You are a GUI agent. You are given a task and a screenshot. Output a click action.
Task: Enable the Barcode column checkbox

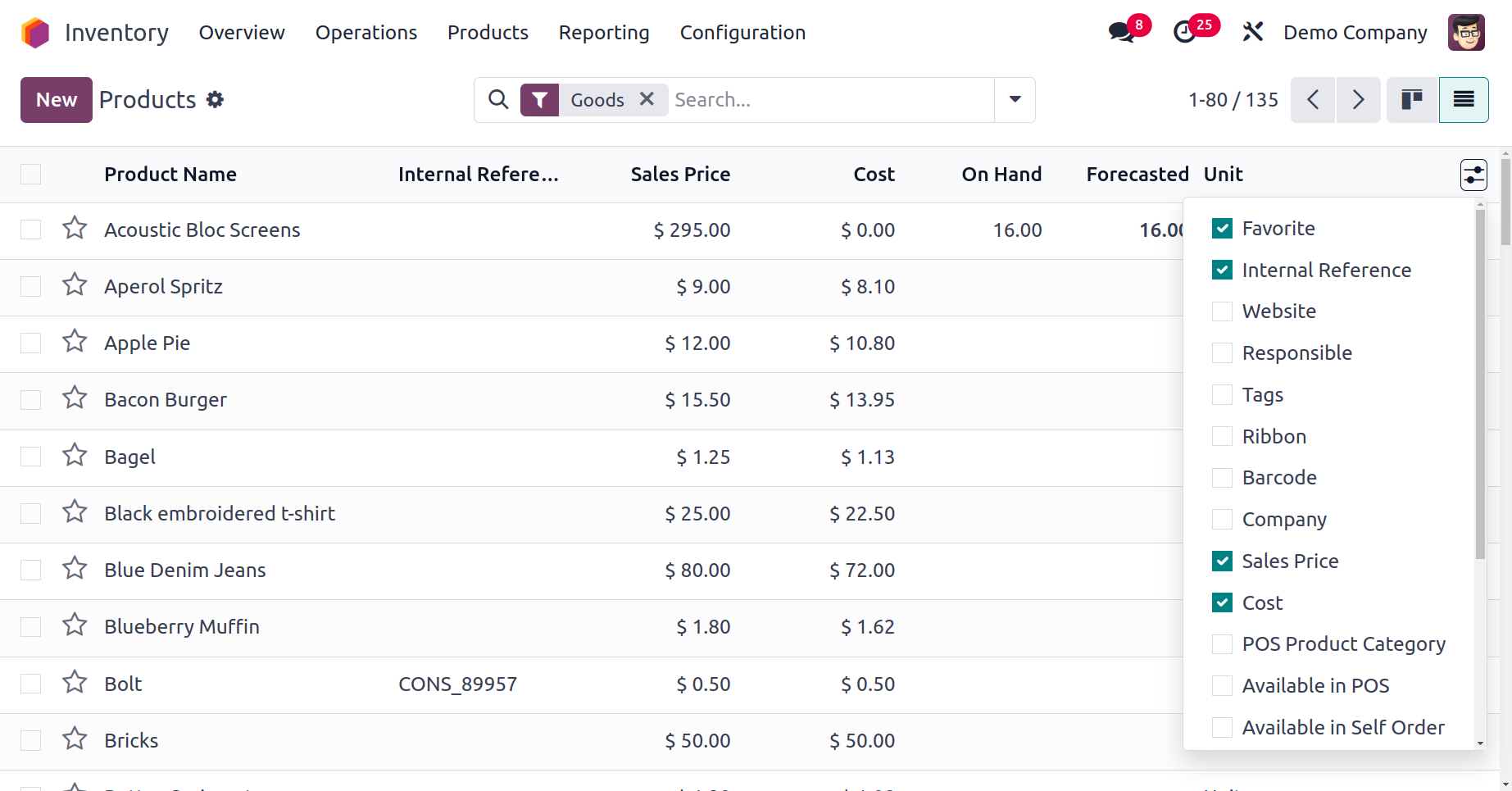click(x=1222, y=478)
